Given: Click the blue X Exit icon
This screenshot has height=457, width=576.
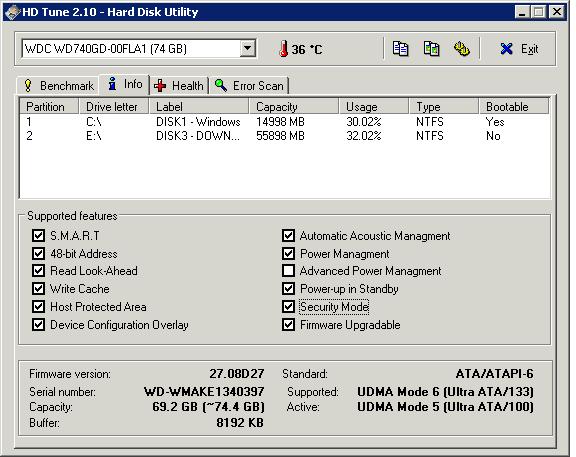Looking at the screenshot, I should coord(506,48).
